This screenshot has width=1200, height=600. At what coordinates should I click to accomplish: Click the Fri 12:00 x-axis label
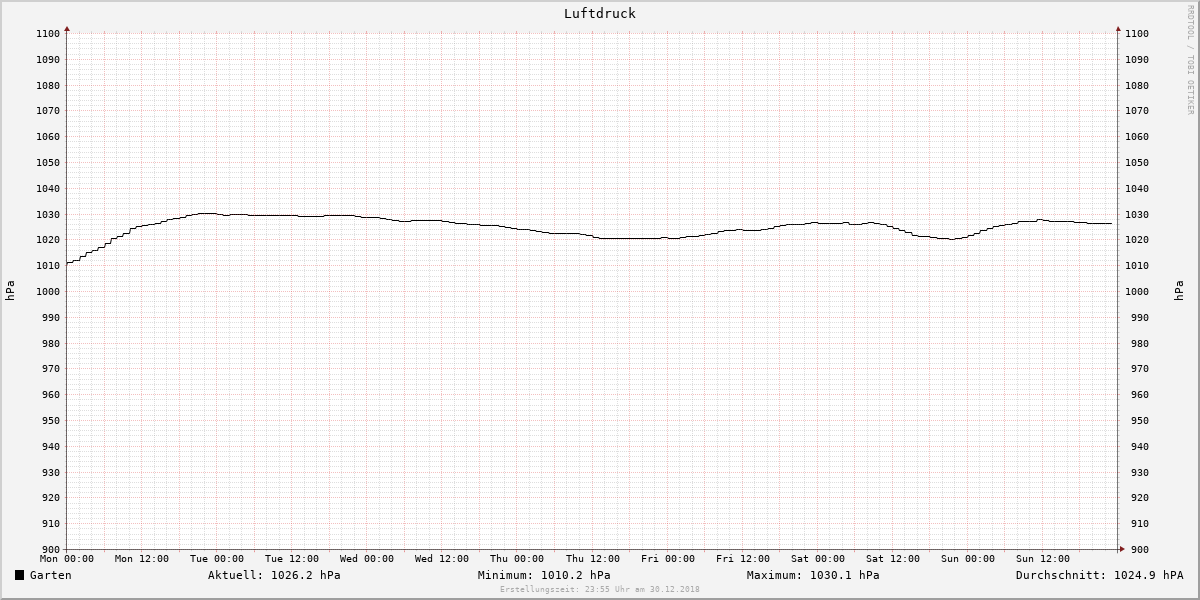(x=743, y=559)
